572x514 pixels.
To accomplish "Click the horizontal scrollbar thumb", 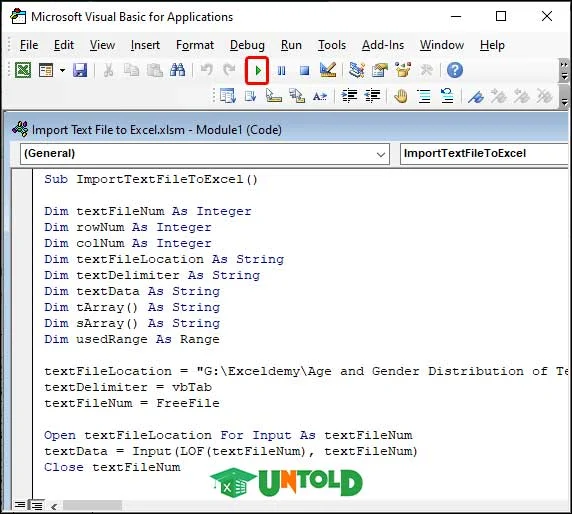I will click(92, 506).
